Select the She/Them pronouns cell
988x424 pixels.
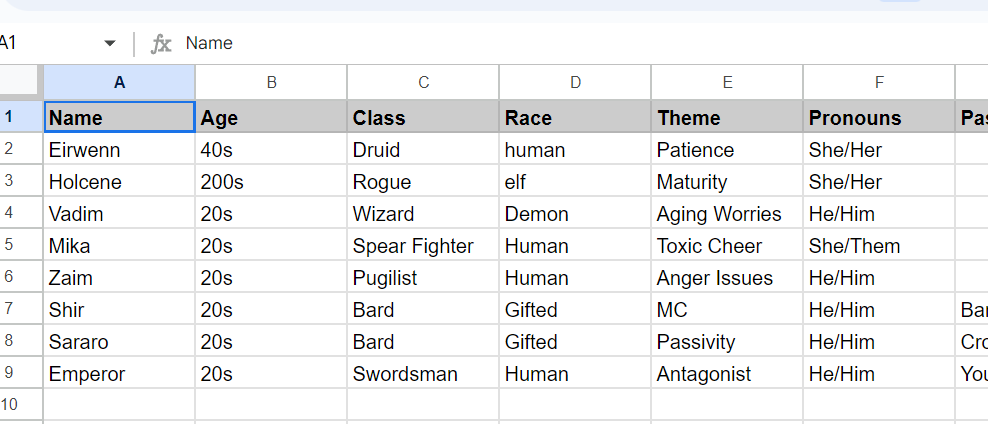pyautogui.click(x=878, y=246)
